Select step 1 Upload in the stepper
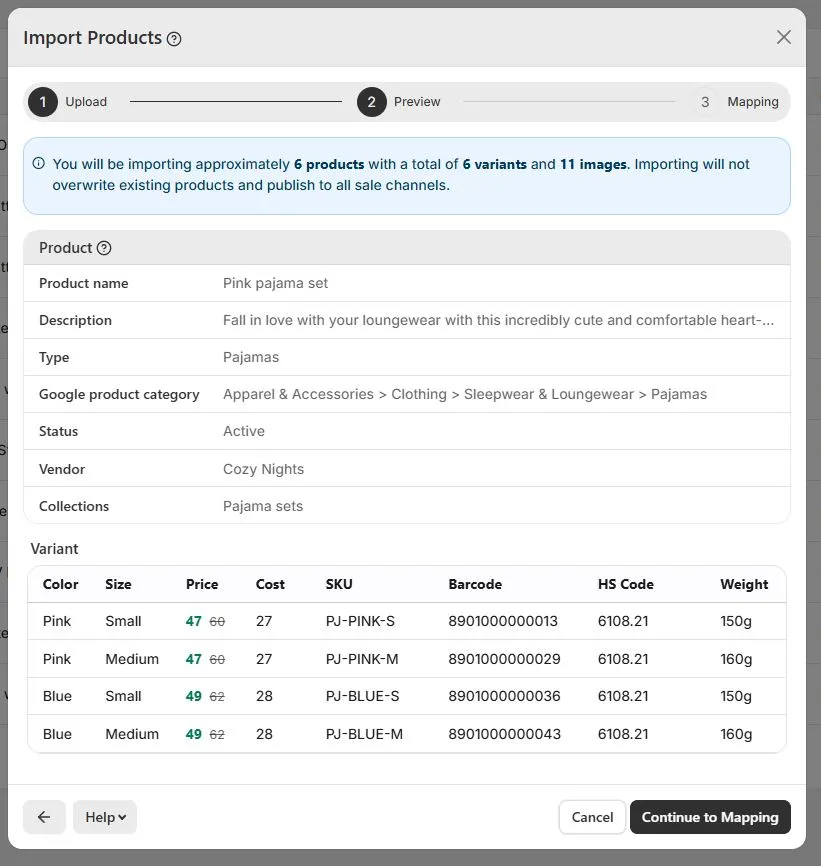The image size is (821, 866). click(x=68, y=102)
